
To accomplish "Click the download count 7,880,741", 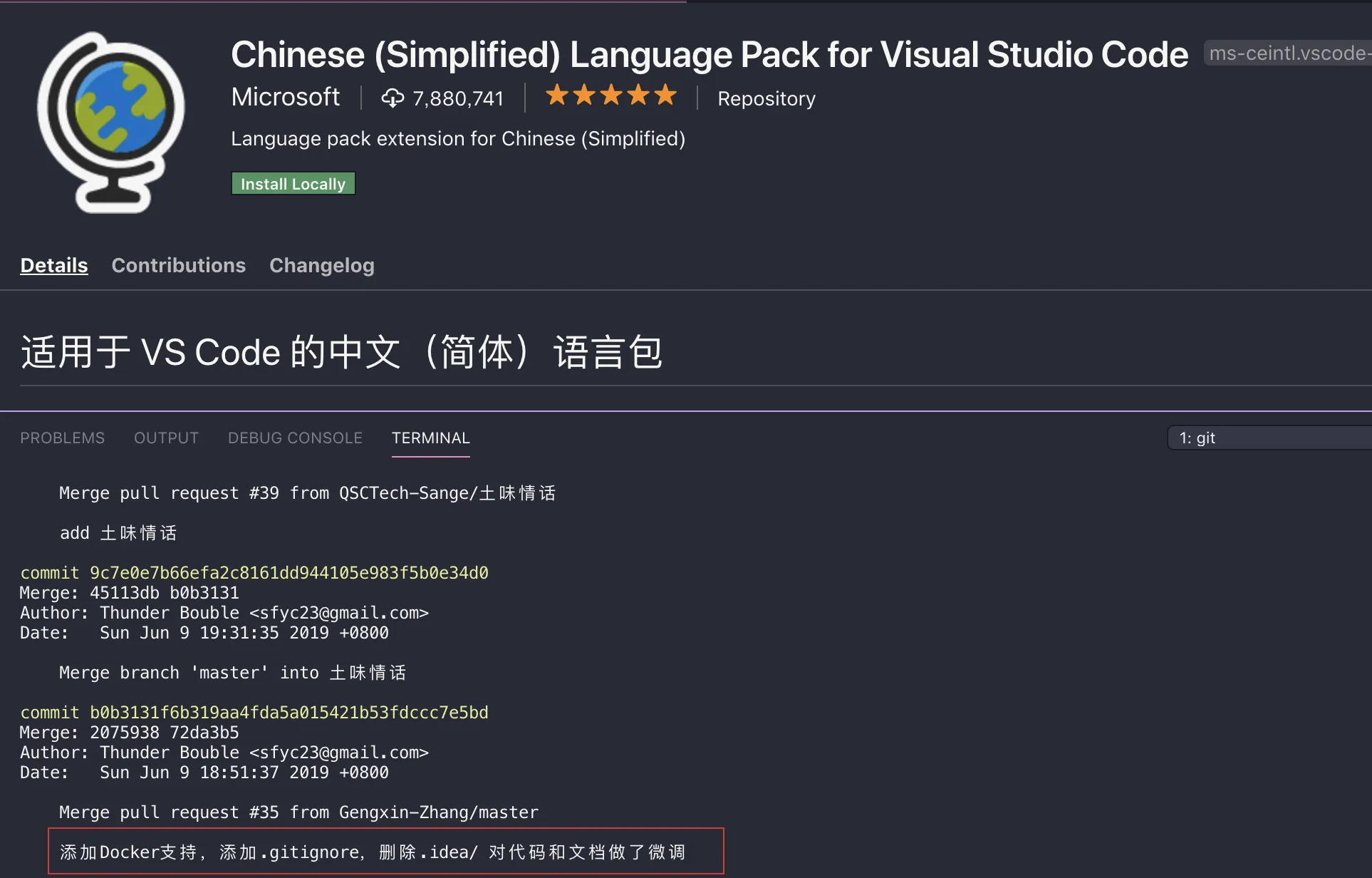I will pyautogui.click(x=458, y=98).
